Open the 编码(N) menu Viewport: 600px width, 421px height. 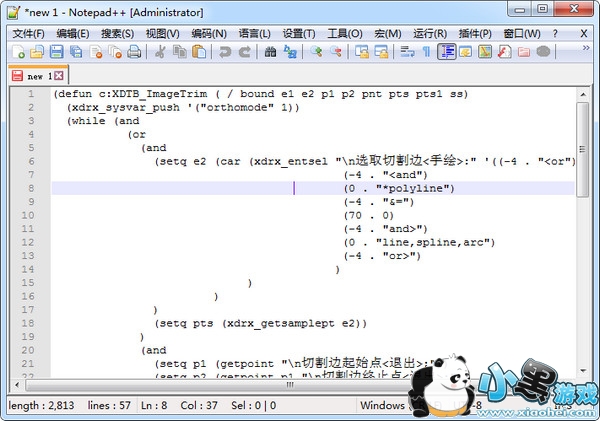(209, 34)
